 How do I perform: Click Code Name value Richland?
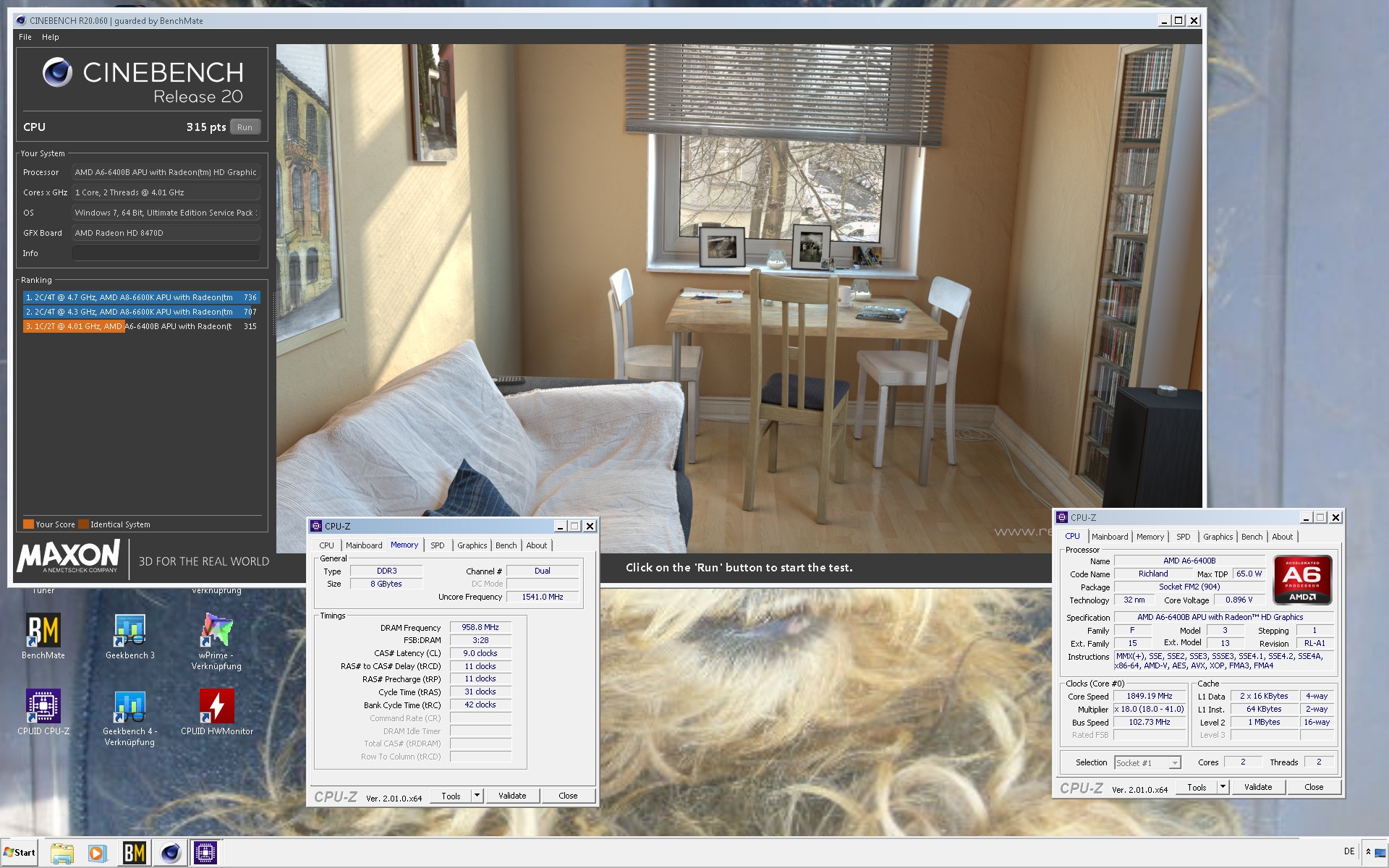pos(1153,574)
